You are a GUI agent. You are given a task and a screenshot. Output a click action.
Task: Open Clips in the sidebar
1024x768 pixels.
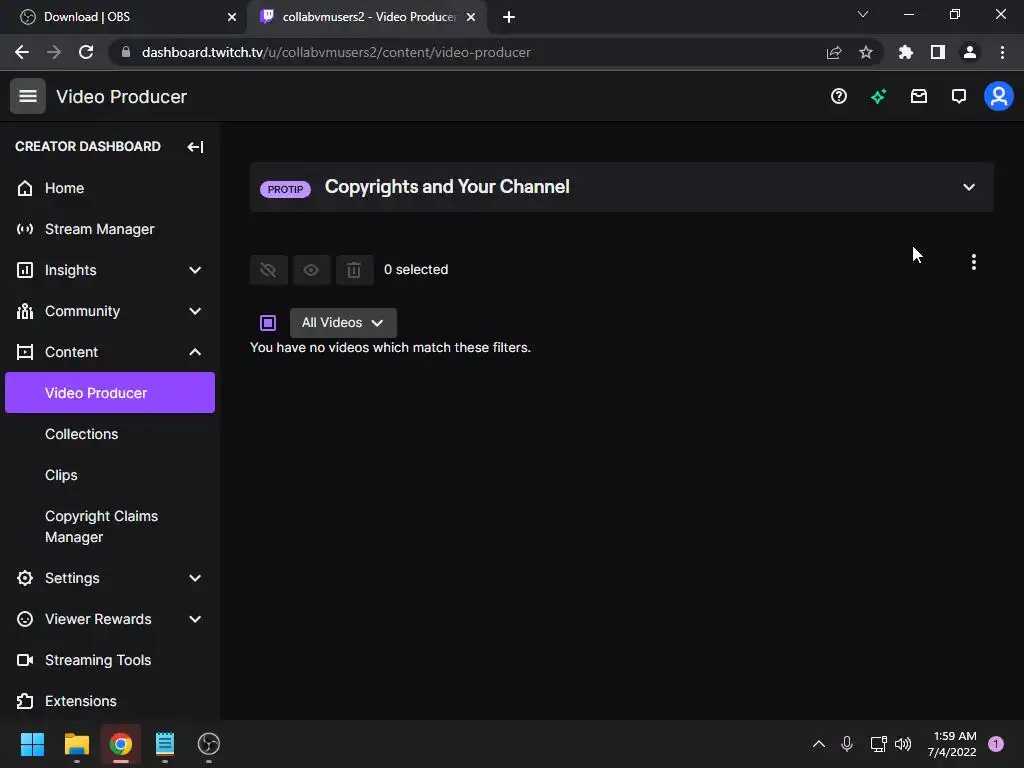61,475
